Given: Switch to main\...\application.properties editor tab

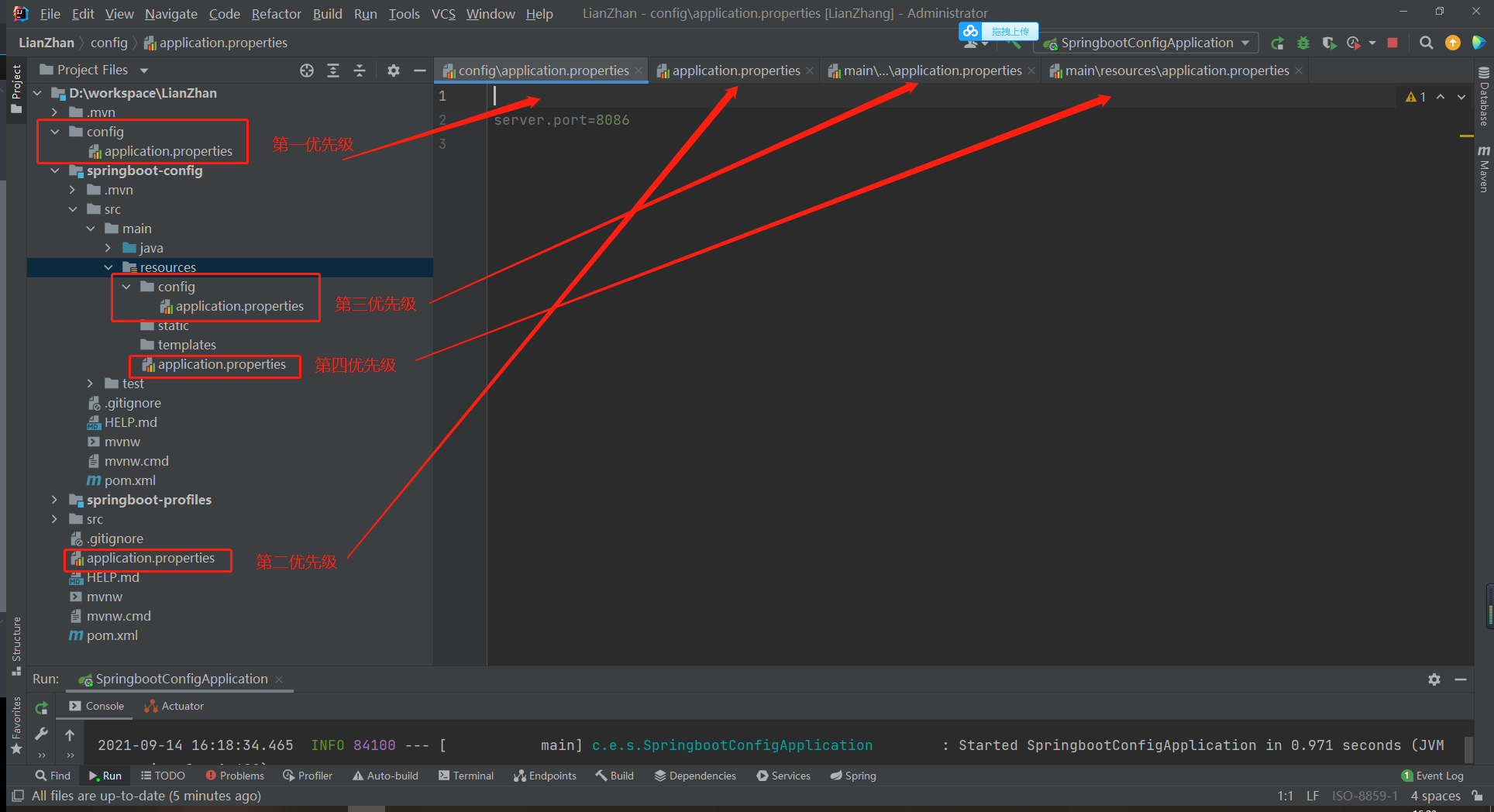Looking at the screenshot, I should click(x=933, y=71).
